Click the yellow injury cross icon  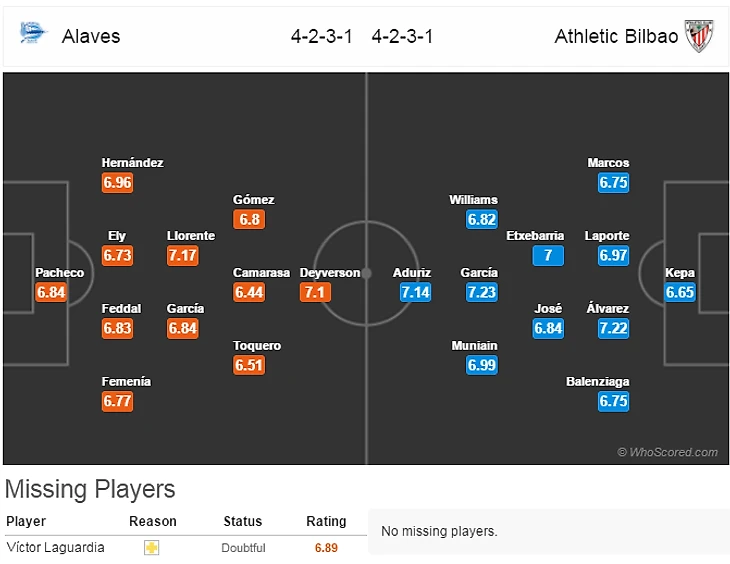click(152, 548)
